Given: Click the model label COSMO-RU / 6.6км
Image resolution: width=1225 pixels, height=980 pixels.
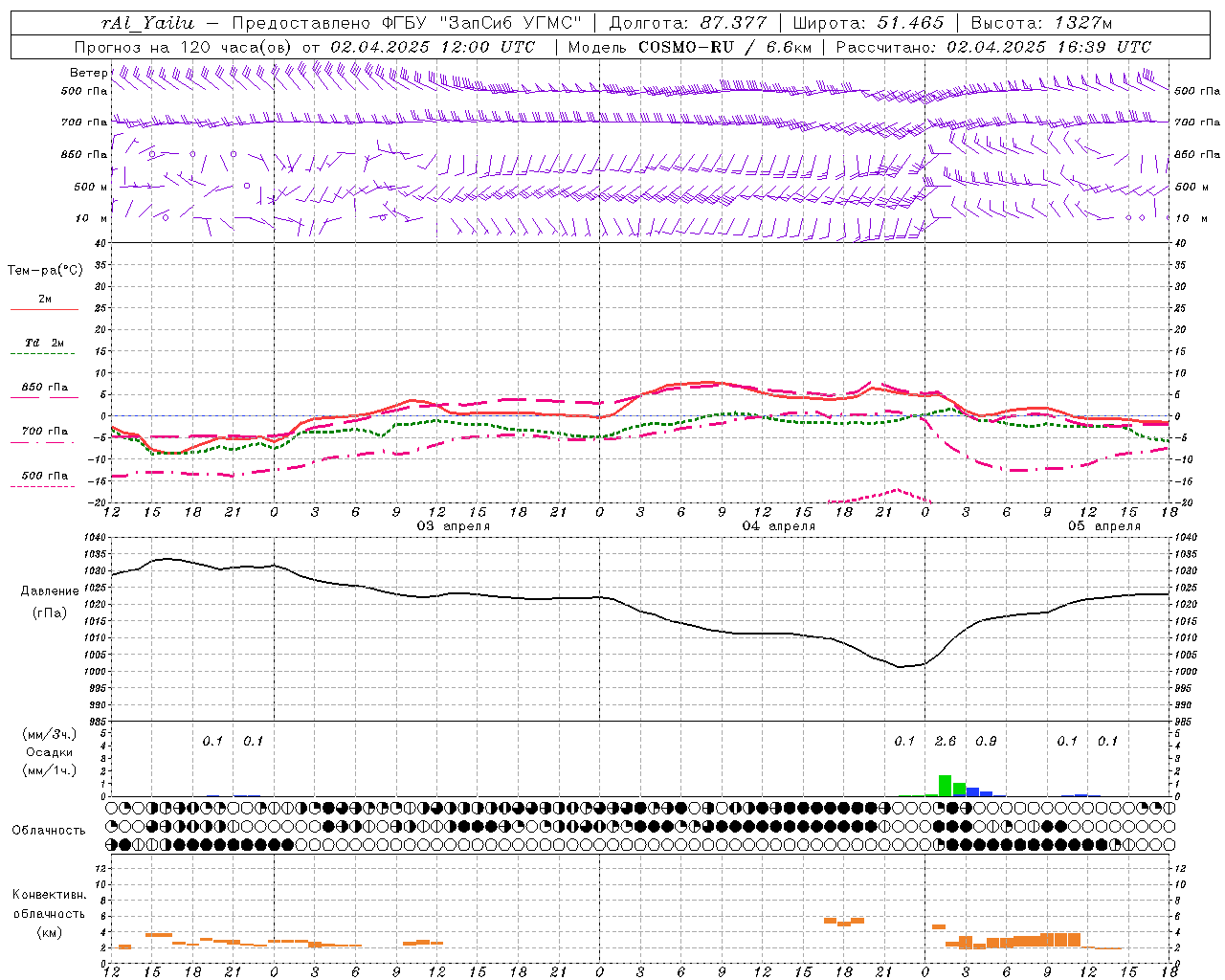Looking at the screenshot, I should pos(724,47).
